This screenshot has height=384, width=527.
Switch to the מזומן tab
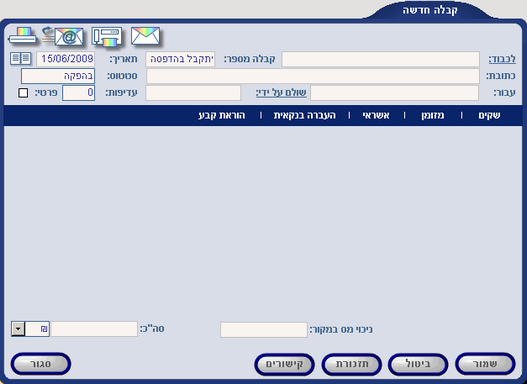point(433,115)
